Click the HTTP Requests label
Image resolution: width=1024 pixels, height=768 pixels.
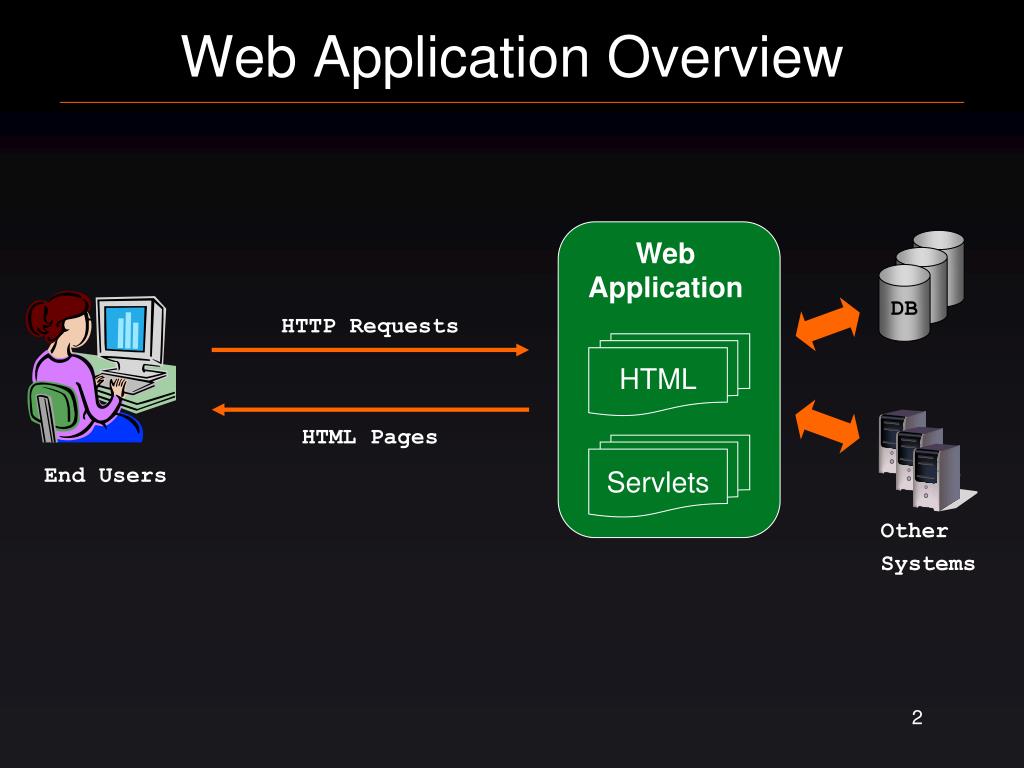coord(370,326)
